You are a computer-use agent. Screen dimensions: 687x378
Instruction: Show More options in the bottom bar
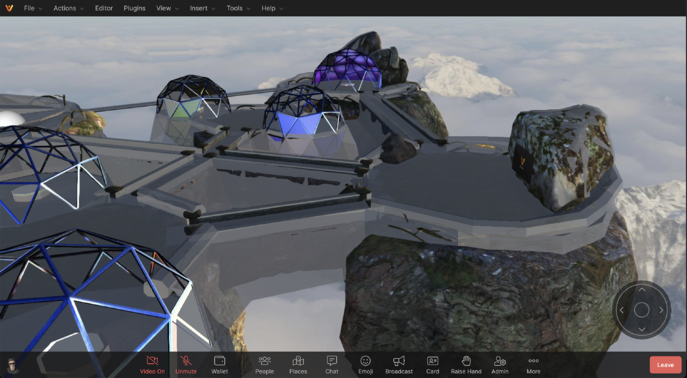click(533, 365)
